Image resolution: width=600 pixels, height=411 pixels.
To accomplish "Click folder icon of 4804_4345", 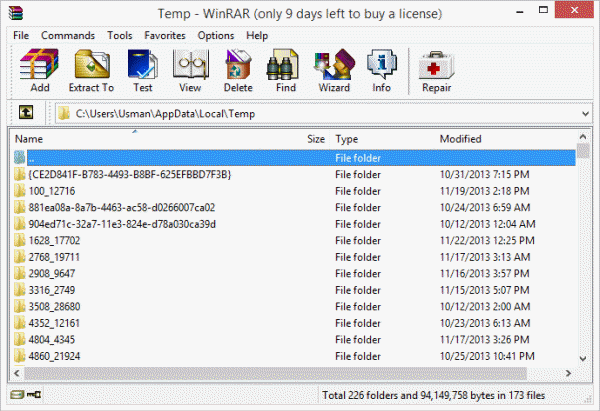I will (x=20, y=339).
